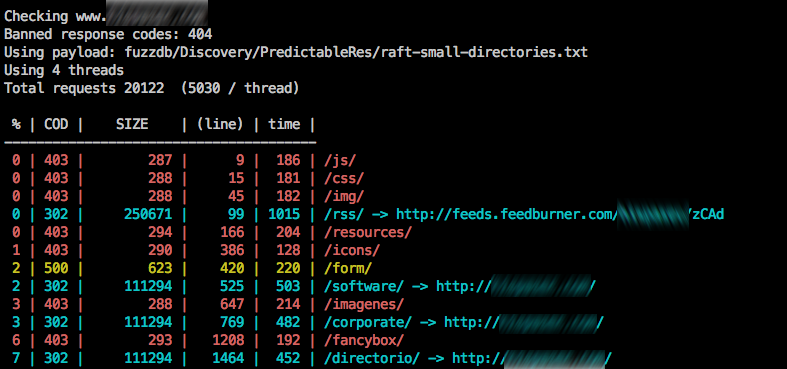Click the 500 status code value

56,268
